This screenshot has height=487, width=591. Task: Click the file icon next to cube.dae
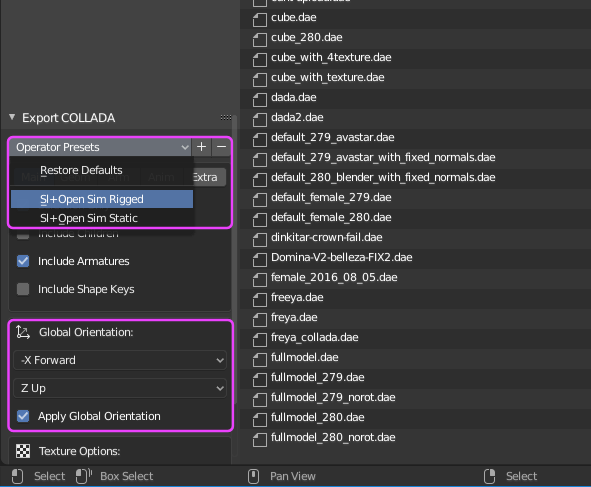[260, 20]
